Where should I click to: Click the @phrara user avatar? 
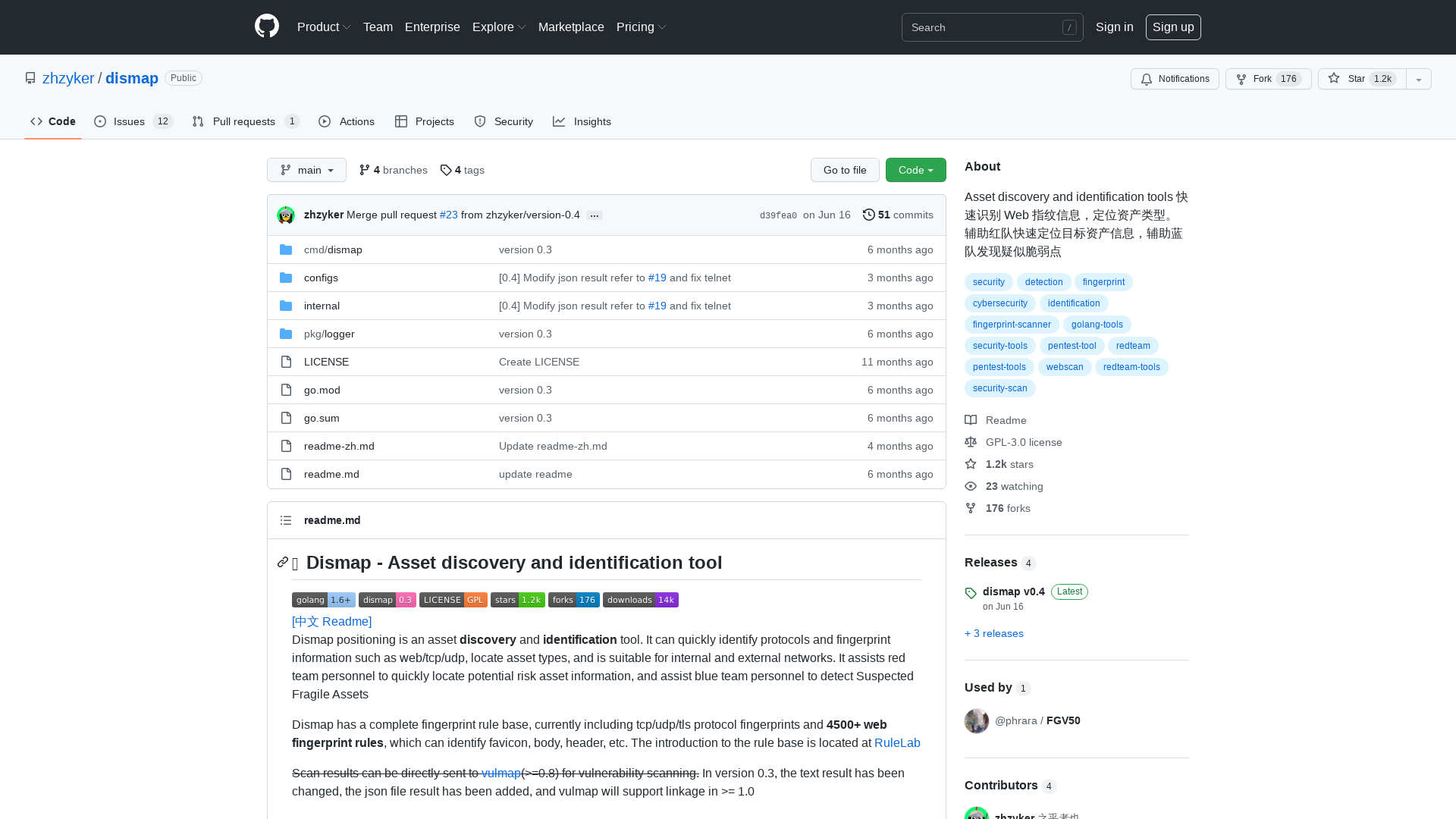[x=977, y=720]
